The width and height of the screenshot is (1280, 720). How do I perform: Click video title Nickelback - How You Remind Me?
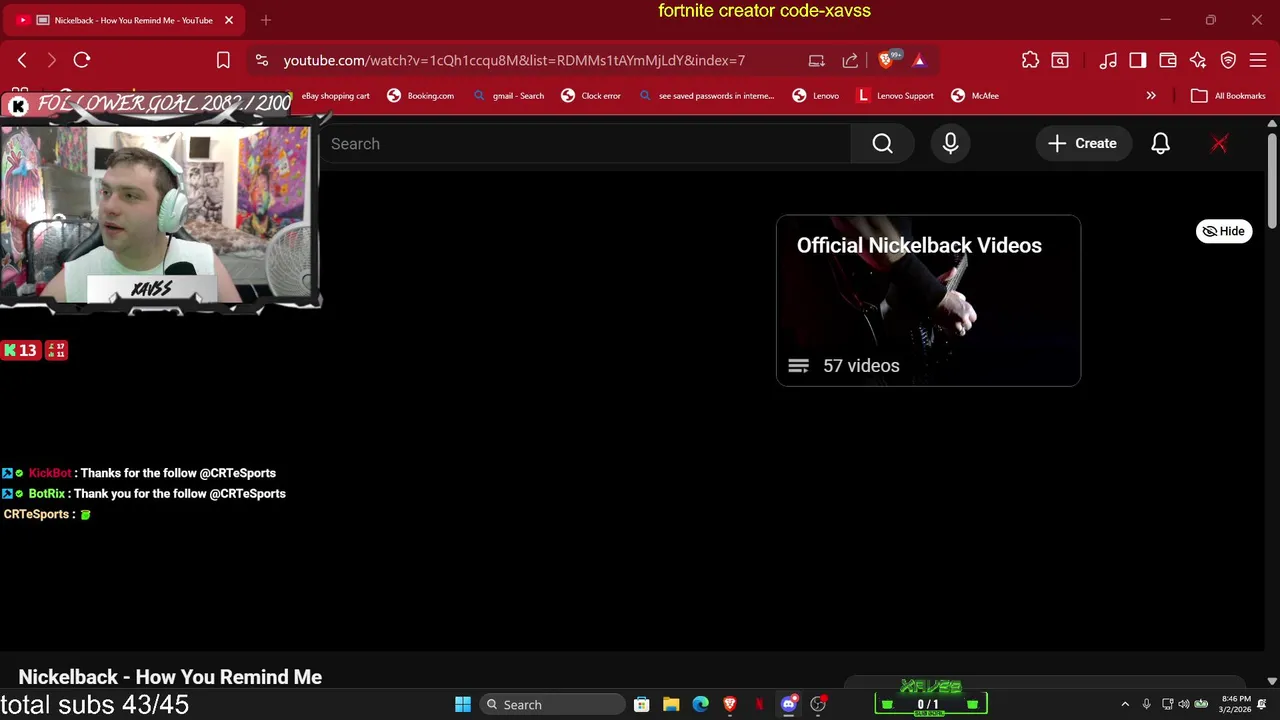pyautogui.click(x=170, y=677)
